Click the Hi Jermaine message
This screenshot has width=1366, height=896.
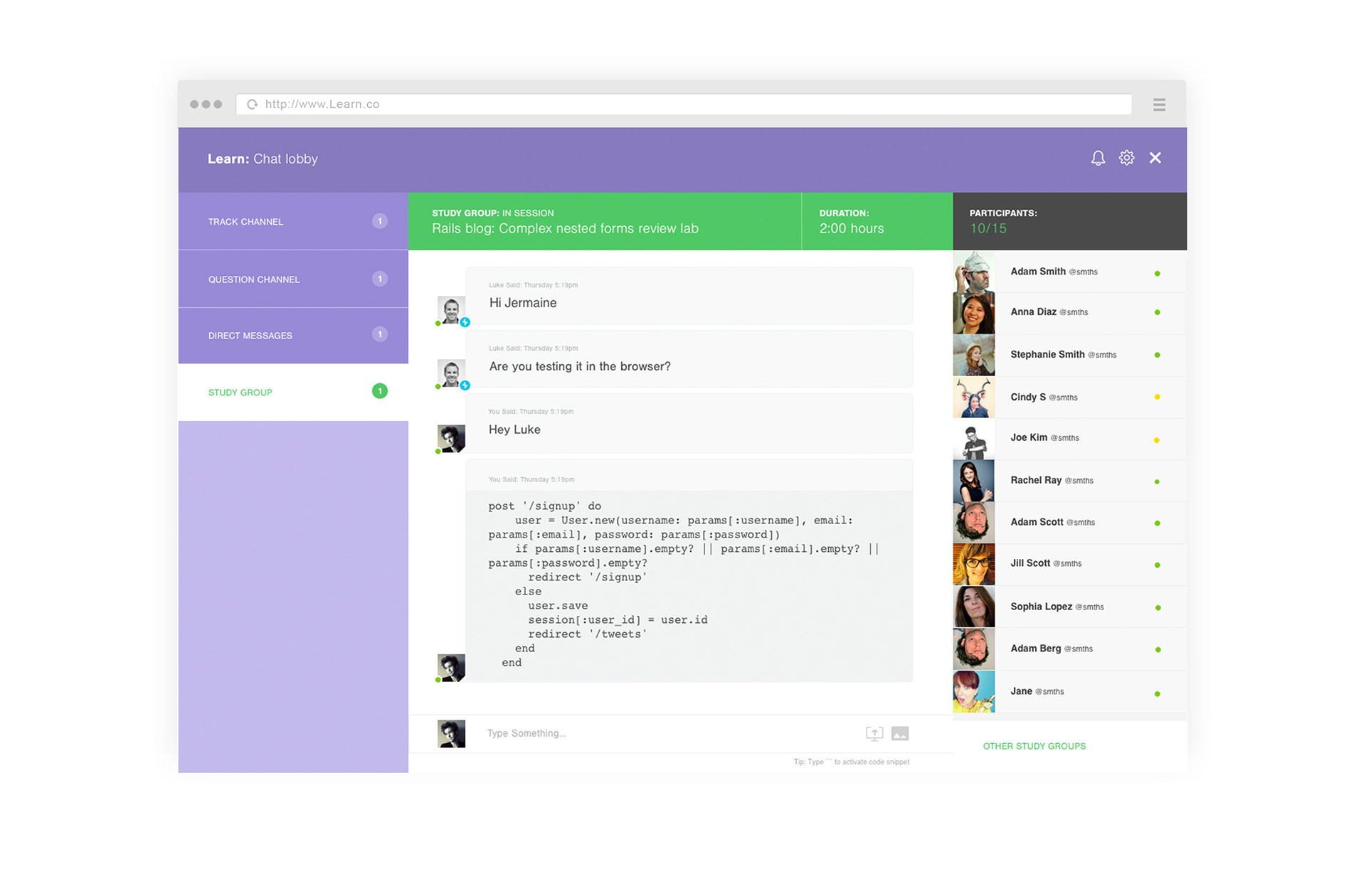689,296
